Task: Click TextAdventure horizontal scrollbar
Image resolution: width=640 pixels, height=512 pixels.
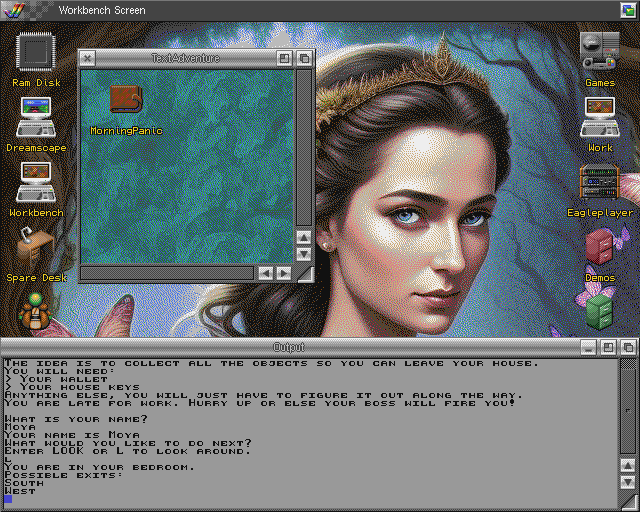Action: tap(167, 273)
